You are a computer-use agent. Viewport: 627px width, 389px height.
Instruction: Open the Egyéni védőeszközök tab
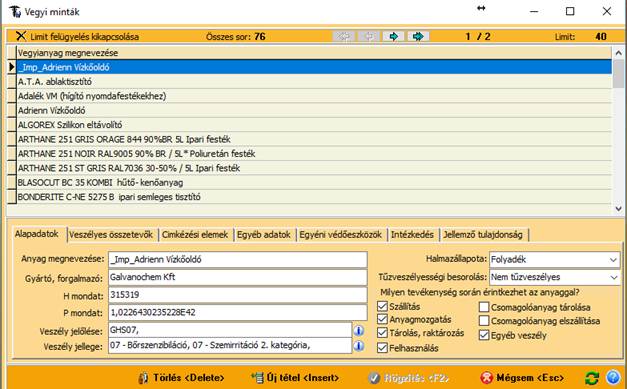[x=341, y=235]
